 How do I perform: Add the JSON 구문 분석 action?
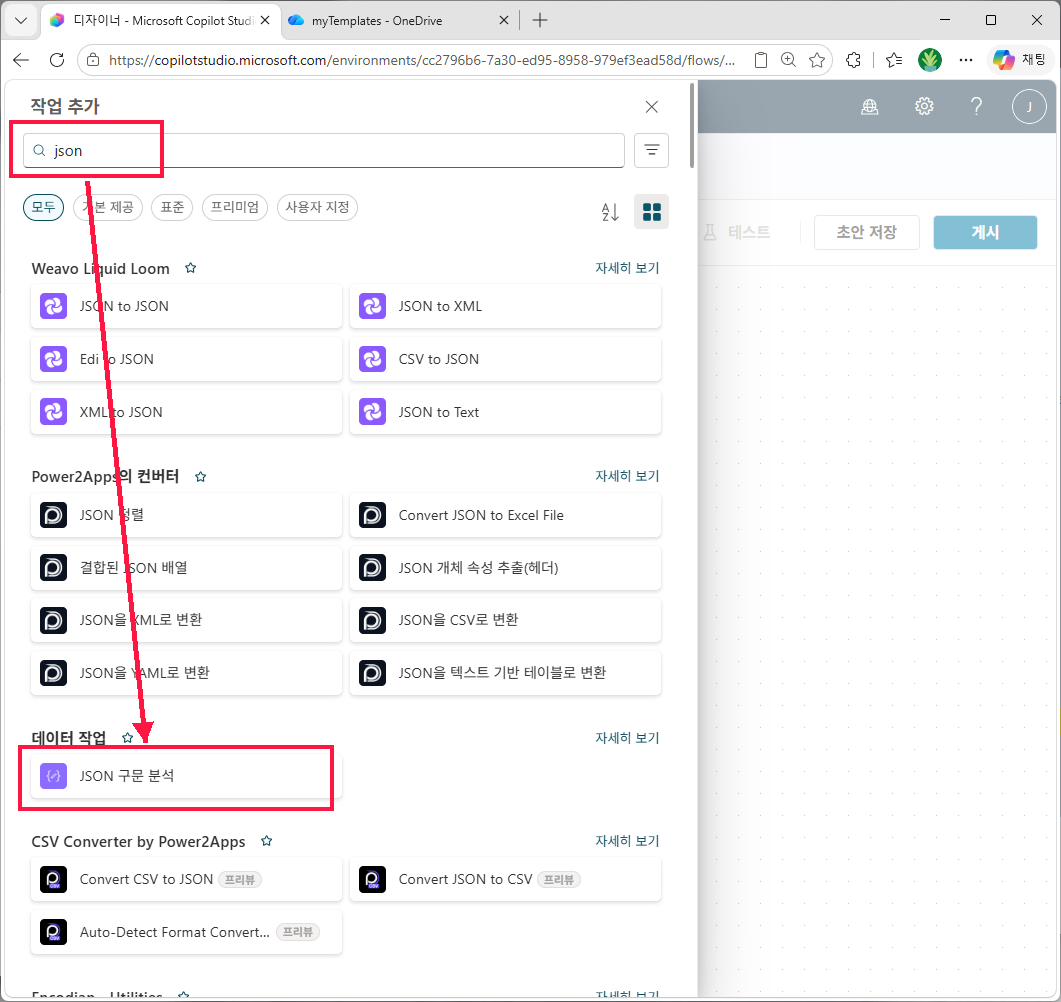click(186, 776)
